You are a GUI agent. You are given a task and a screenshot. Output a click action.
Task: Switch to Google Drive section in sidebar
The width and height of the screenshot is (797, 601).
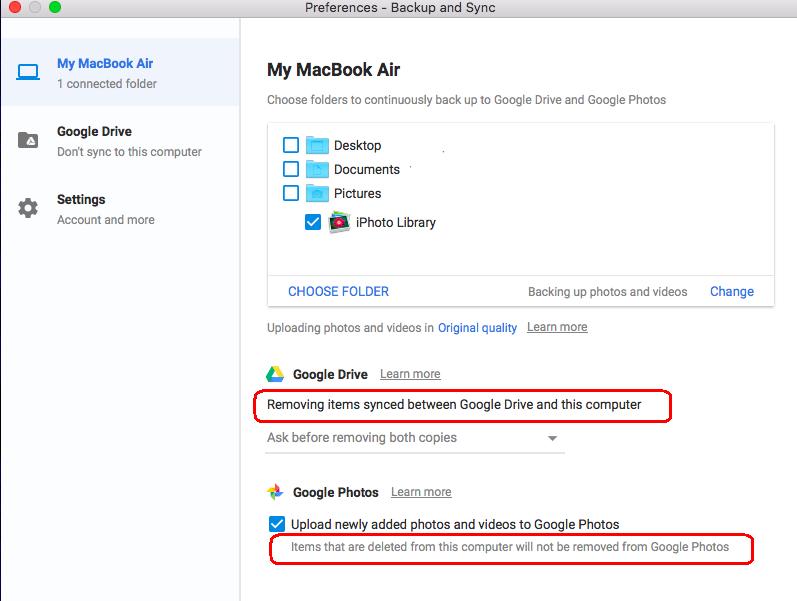pyautogui.click(x=120, y=140)
